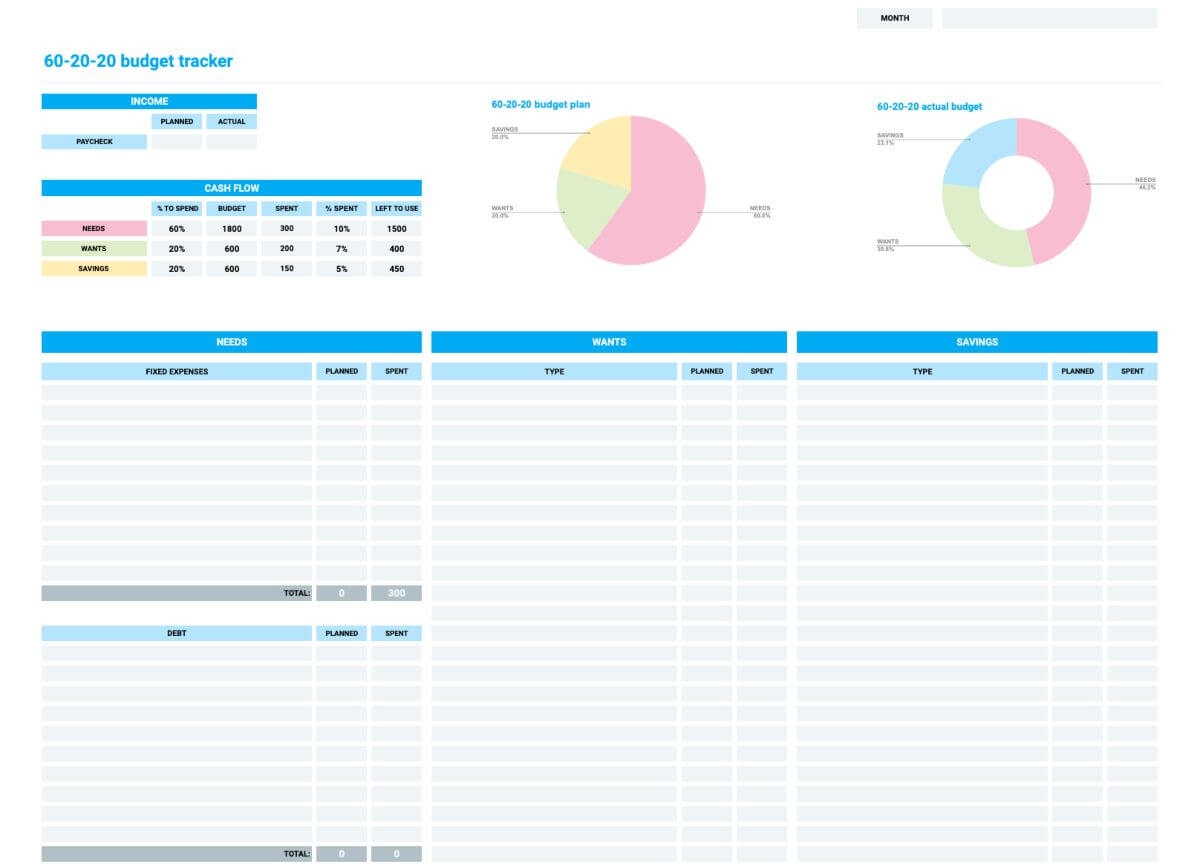
Task: Select the SAVINGS left to use value 450
Action: (x=396, y=268)
